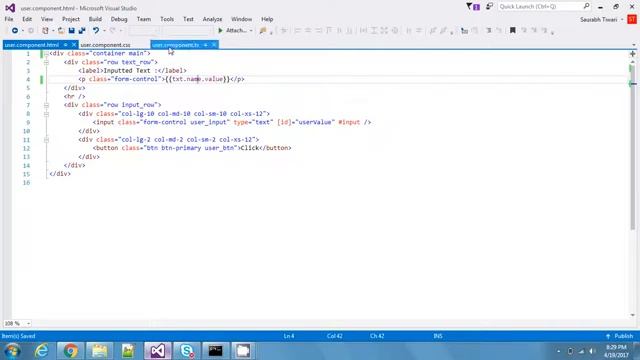Collapse the container main div on line 1
Screen dimensions: 640x360
point(46,54)
